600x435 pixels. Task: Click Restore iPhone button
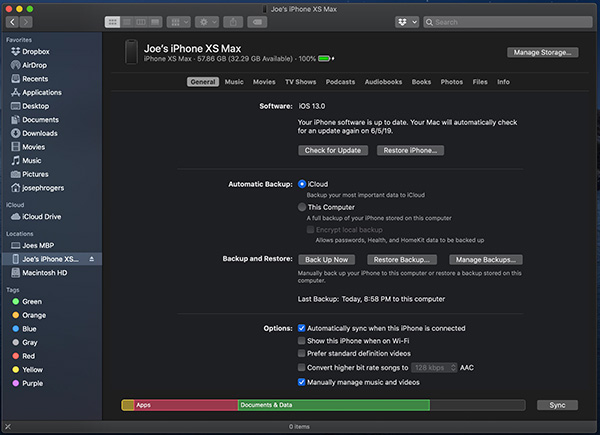pyautogui.click(x=410, y=150)
